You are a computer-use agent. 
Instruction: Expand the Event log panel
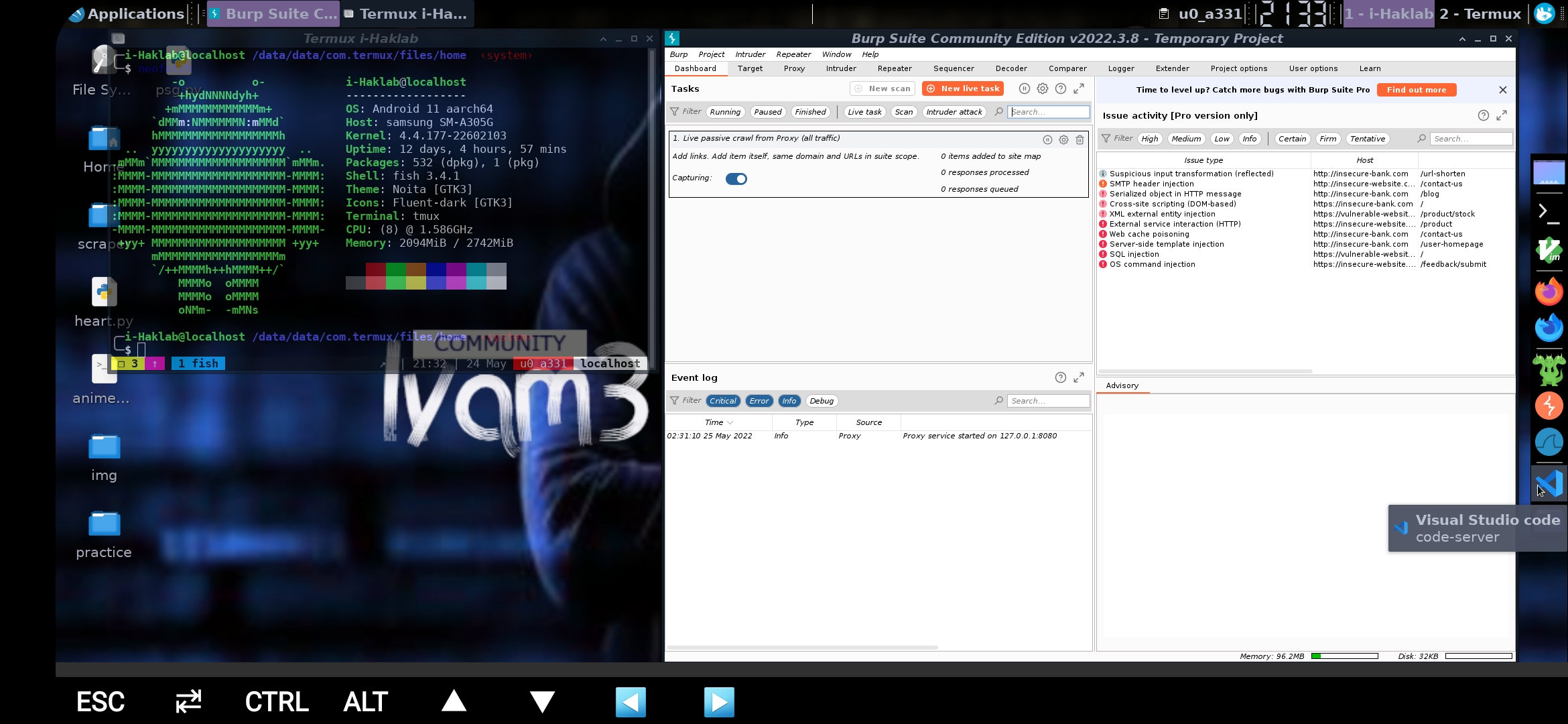pyautogui.click(x=1079, y=377)
